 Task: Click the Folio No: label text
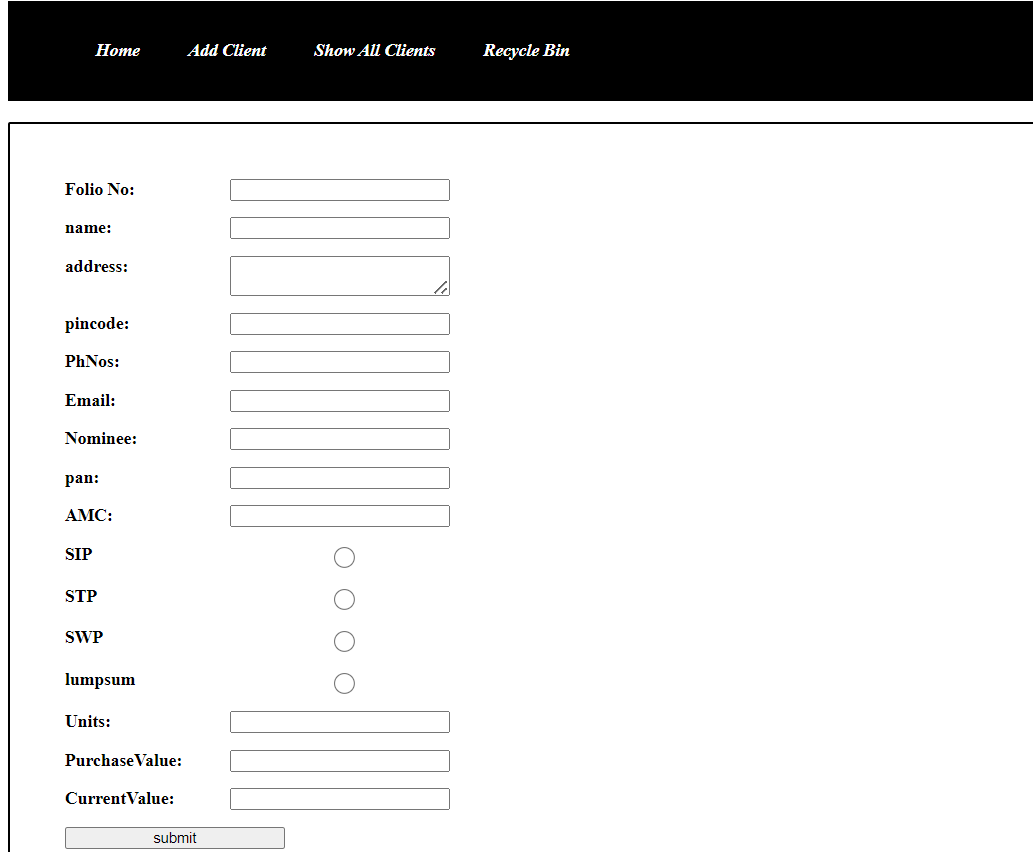point(99,190)
